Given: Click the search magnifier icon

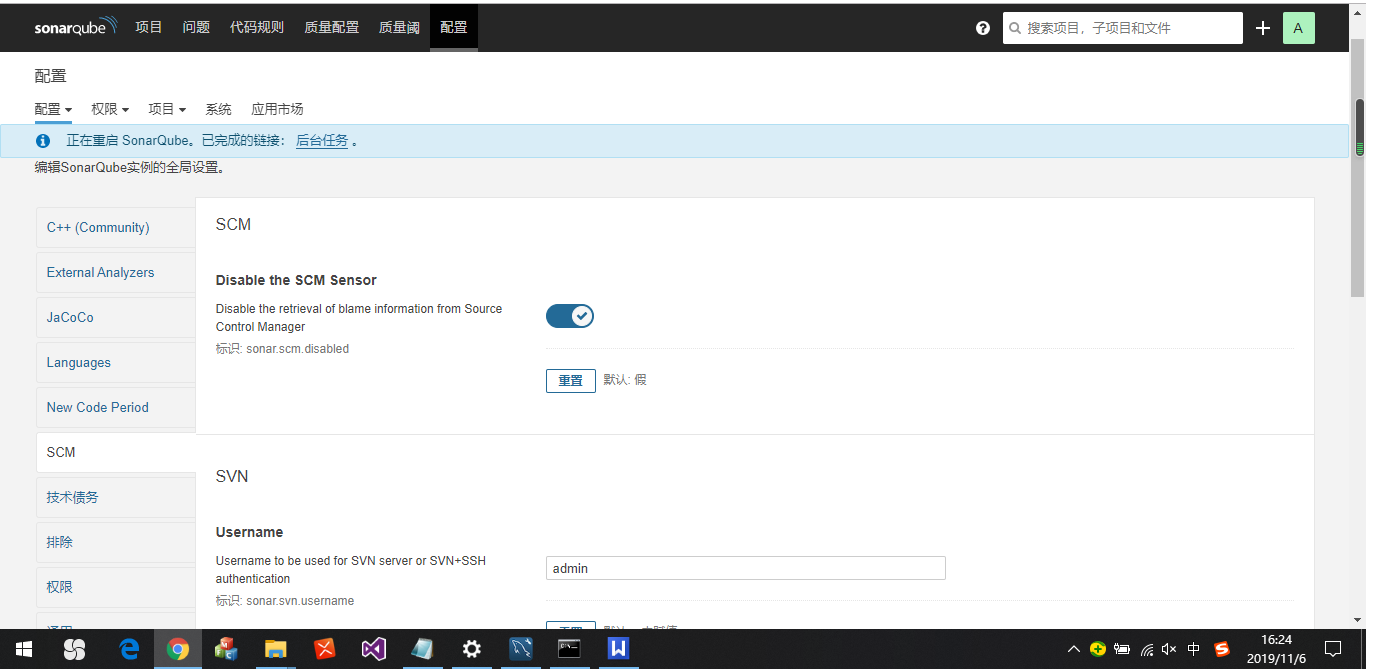Looking at the screenshot, I should point(1015,28).
